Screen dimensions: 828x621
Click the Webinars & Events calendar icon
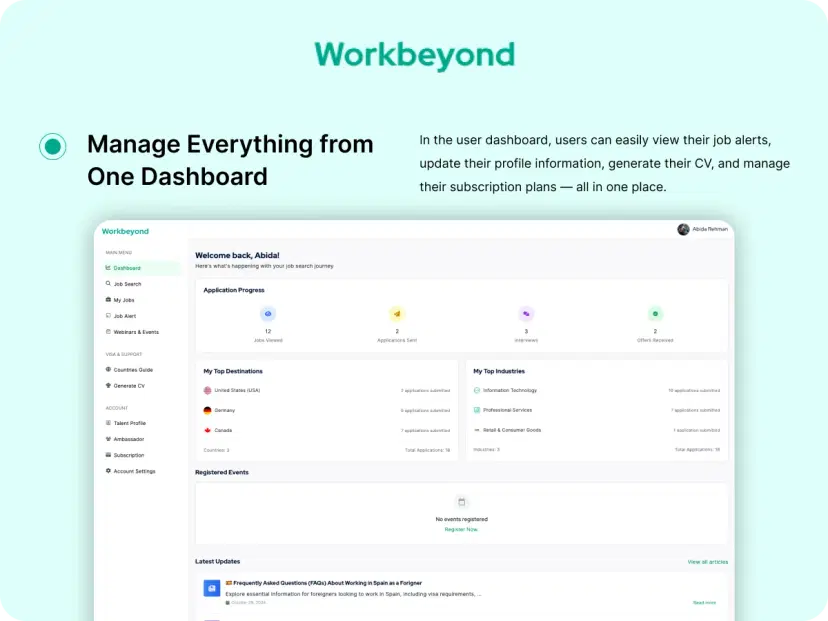(x=108, y=331)
